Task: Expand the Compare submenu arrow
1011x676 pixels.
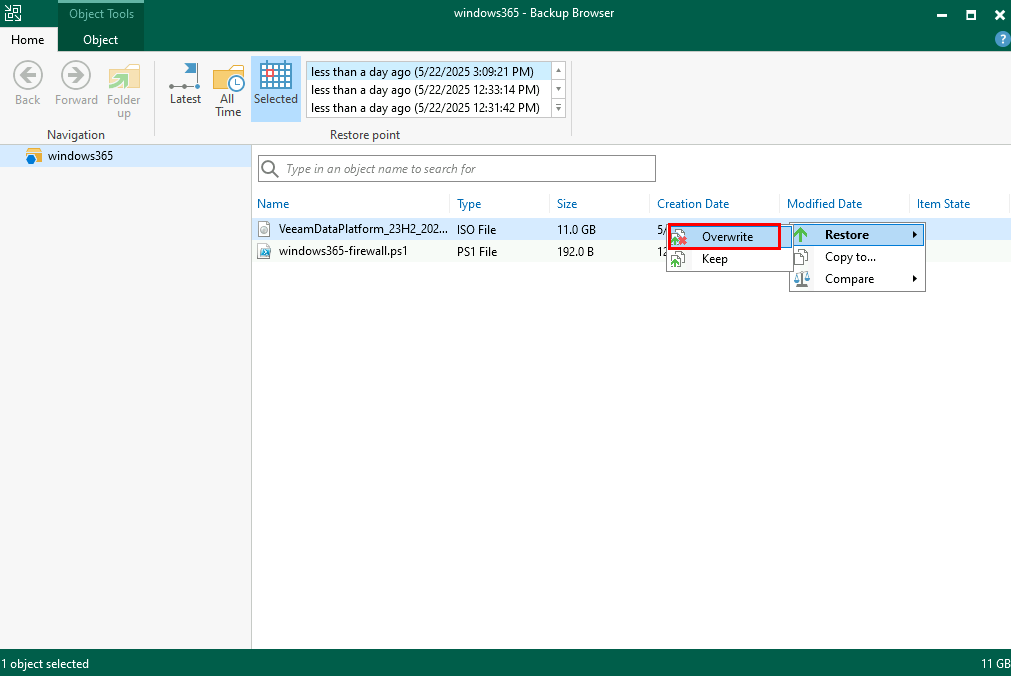Action: tap(914, 279)
